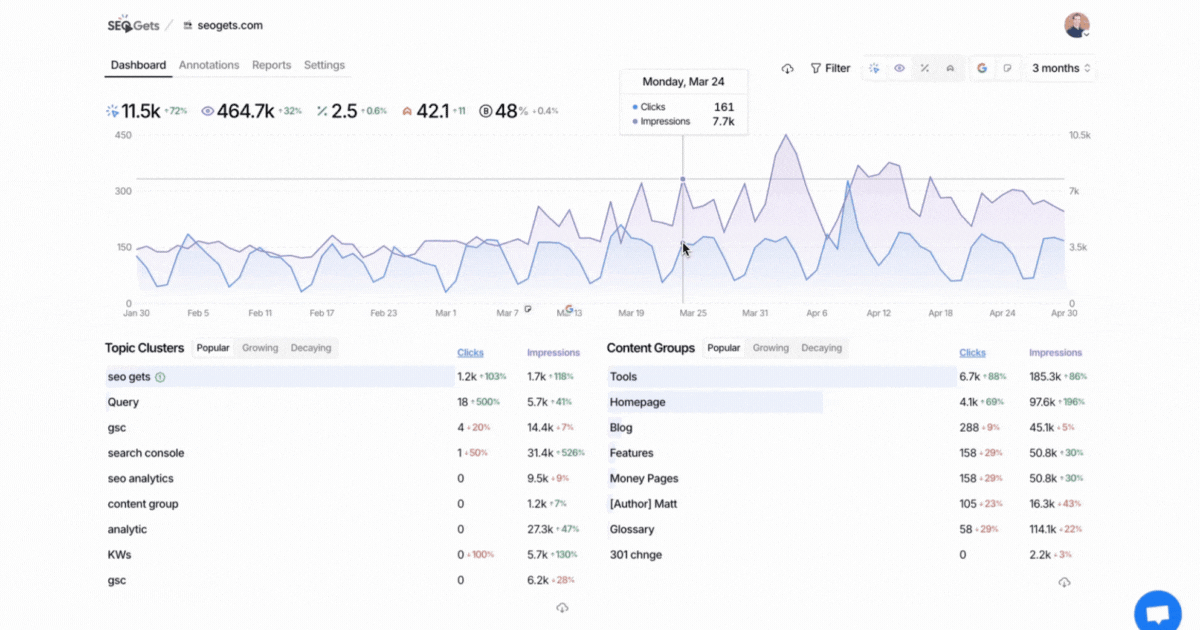
Task: Open the 3 months date range dropdown
Action: click(x=1061, y=69)
